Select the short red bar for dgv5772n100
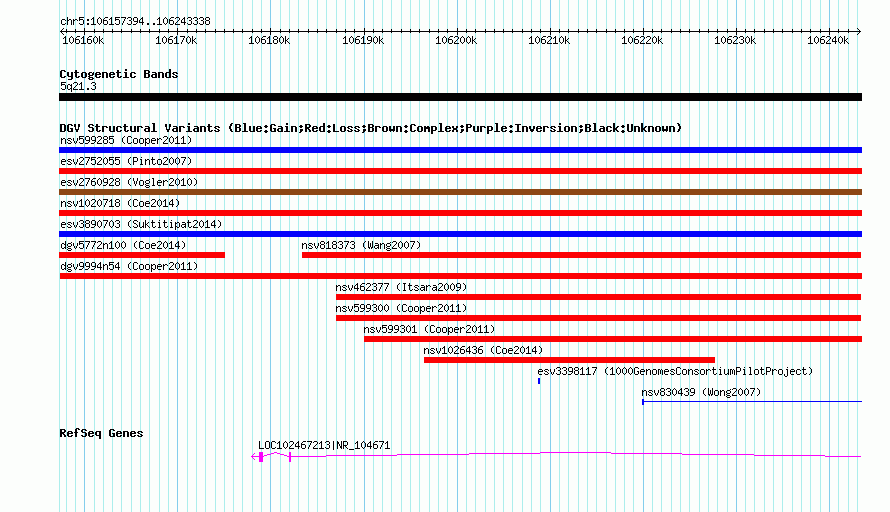890x512 pixels. [142, 255]
